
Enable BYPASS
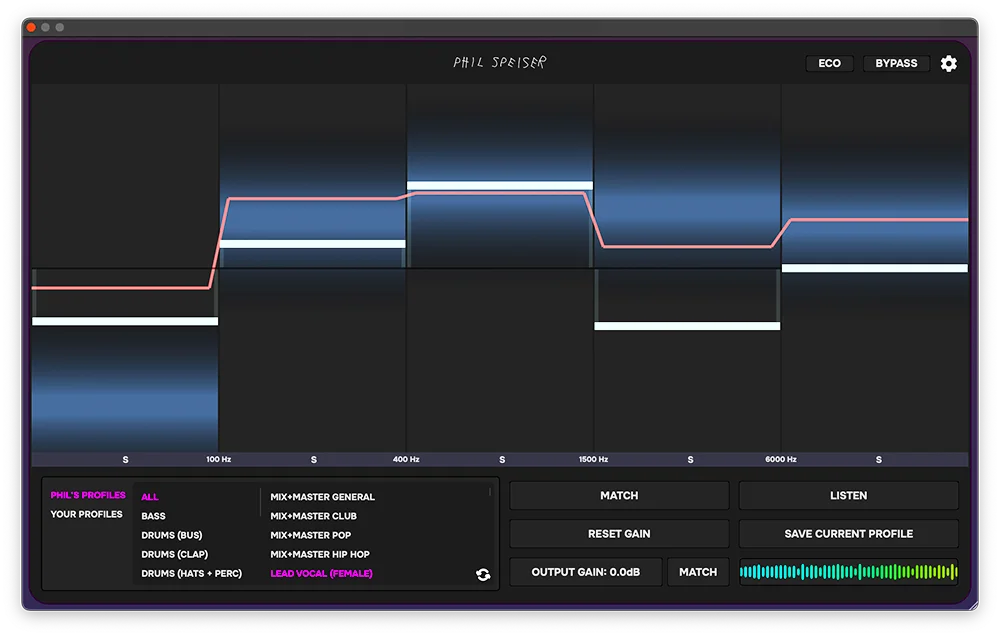coord(896,63)
